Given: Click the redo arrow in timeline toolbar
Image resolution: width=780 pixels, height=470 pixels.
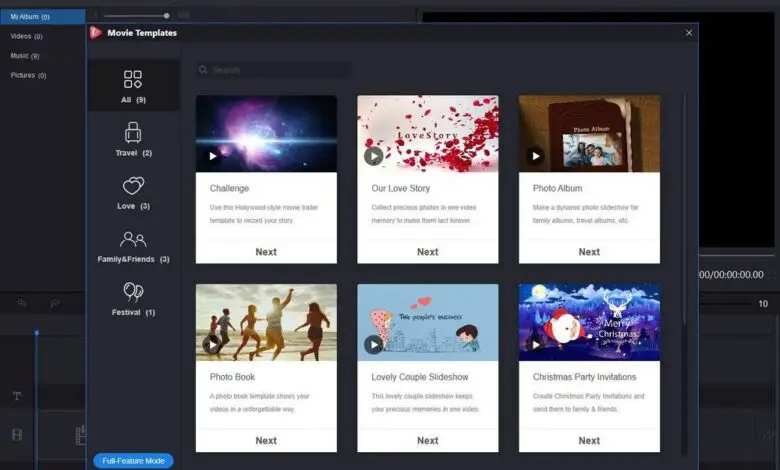Looking at the screenshot, I should (55, 302).
